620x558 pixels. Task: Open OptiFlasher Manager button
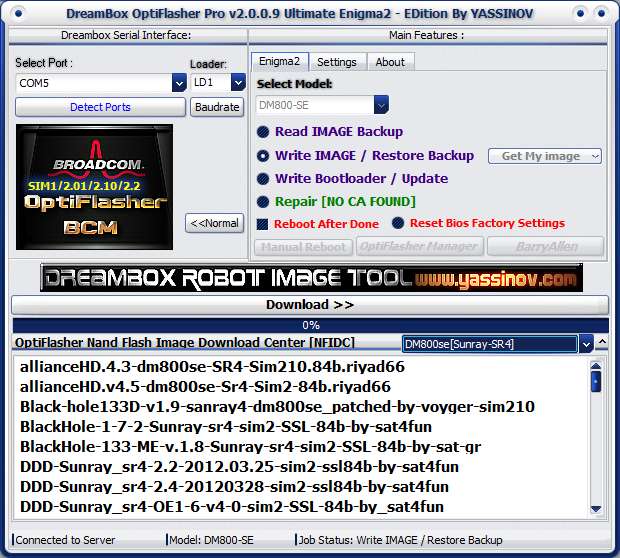click(x=420, y=247)
